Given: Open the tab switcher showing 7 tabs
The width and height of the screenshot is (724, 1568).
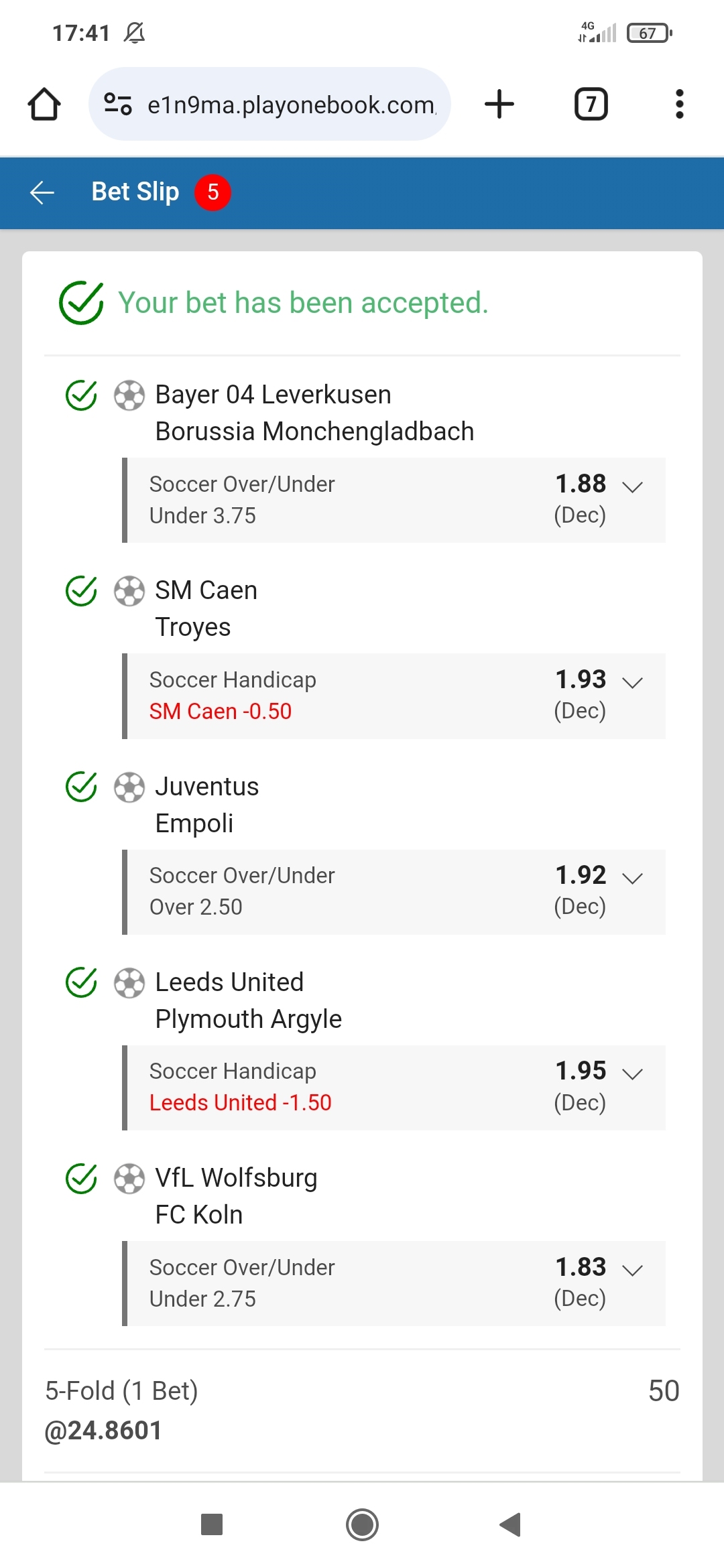Looking at the screenshot, I should coord(591,104).
